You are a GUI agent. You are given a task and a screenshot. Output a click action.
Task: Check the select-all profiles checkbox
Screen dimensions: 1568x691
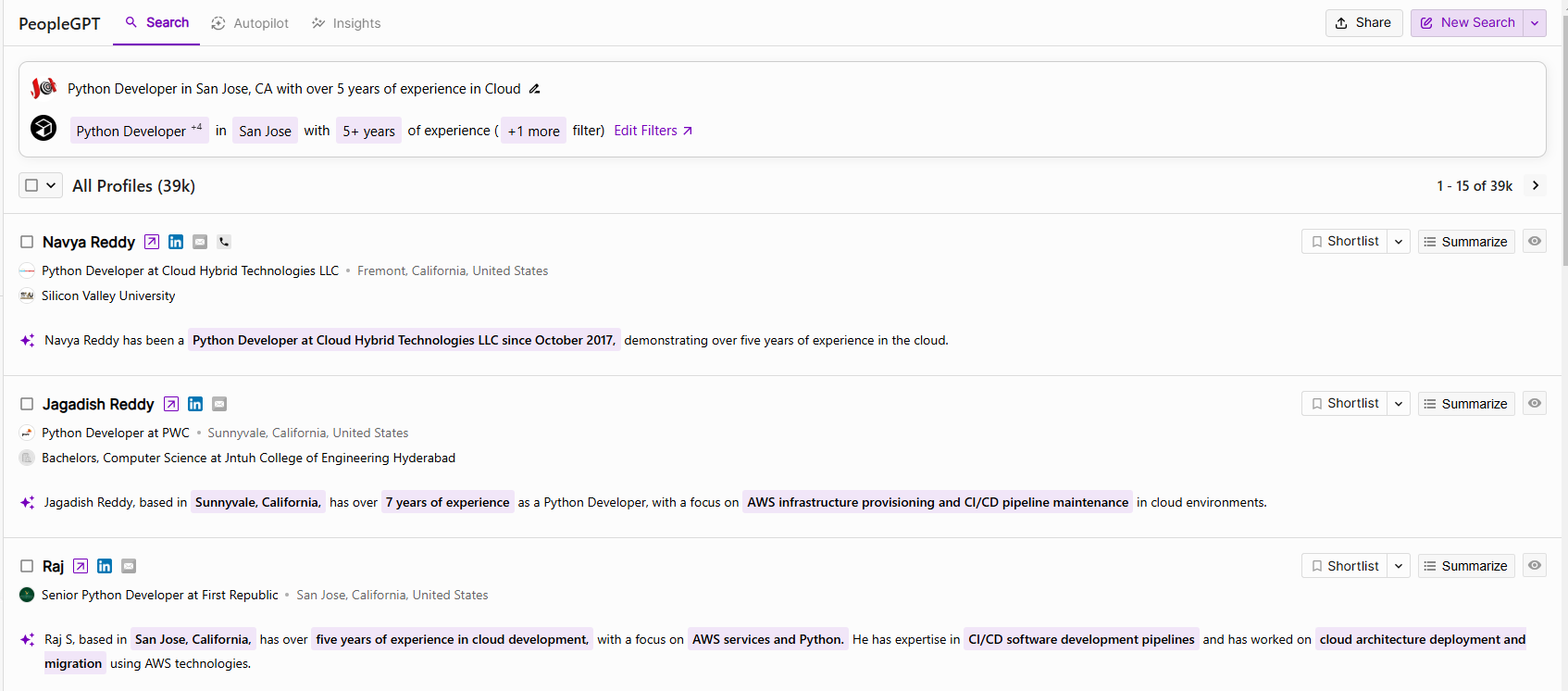pyautogui.click(x=31, y=185)
